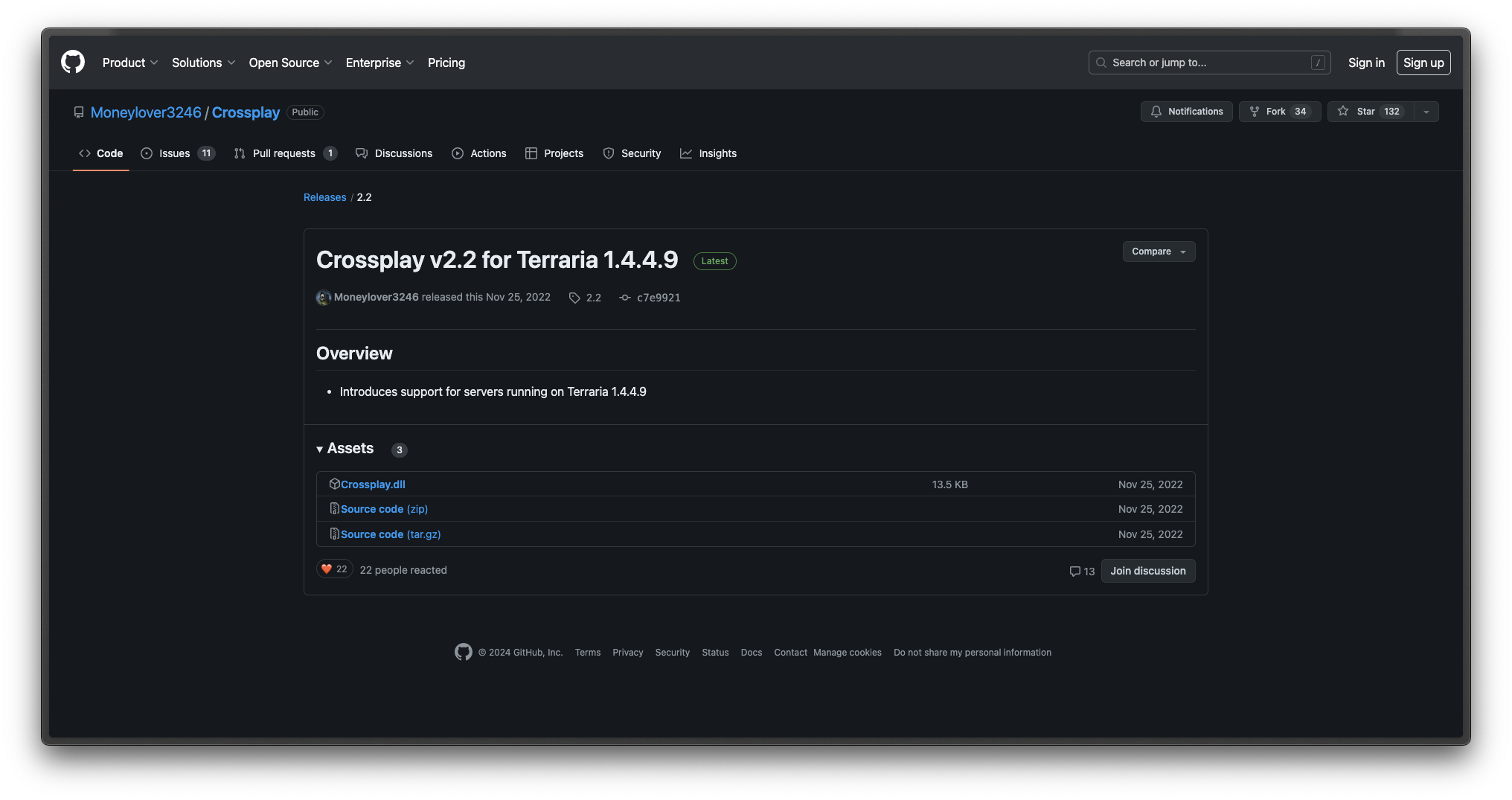
Task: Click Manage cookies in the footer
Action: (848, 653)
